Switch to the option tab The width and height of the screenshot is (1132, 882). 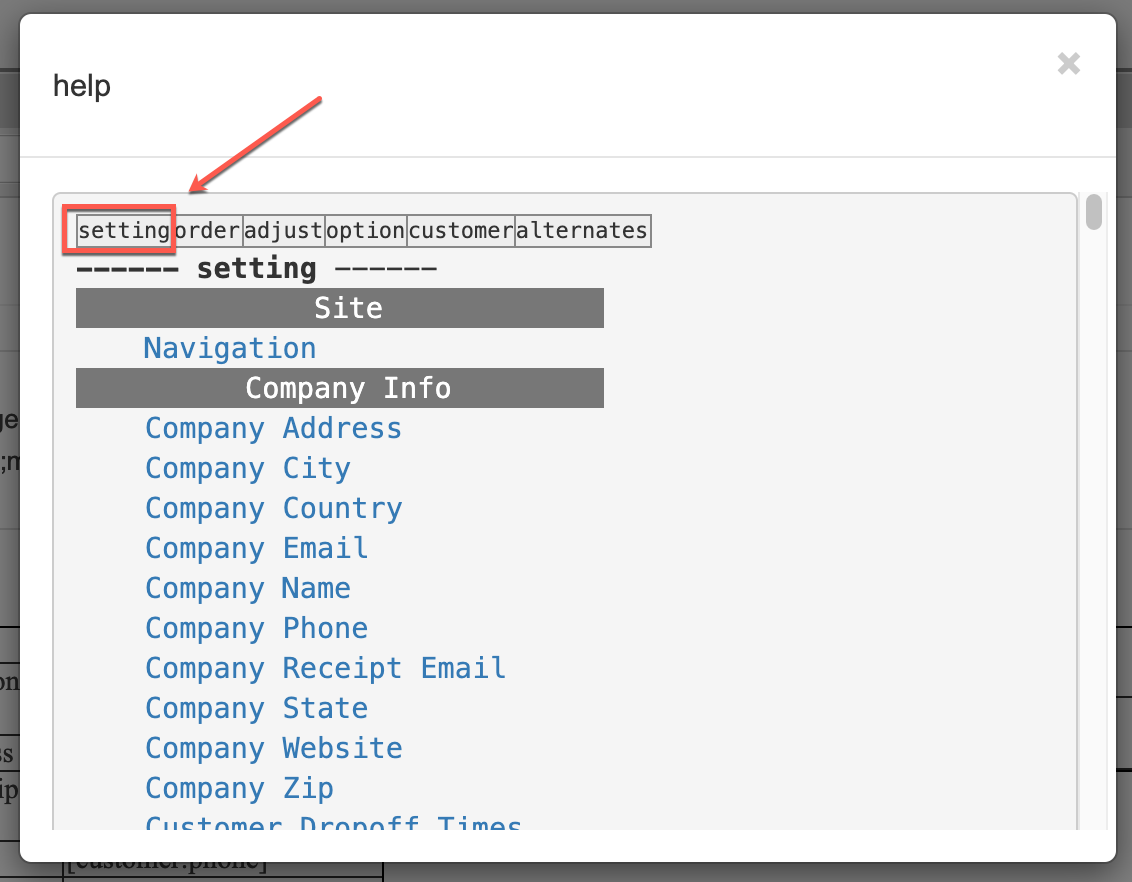point(365,230)
